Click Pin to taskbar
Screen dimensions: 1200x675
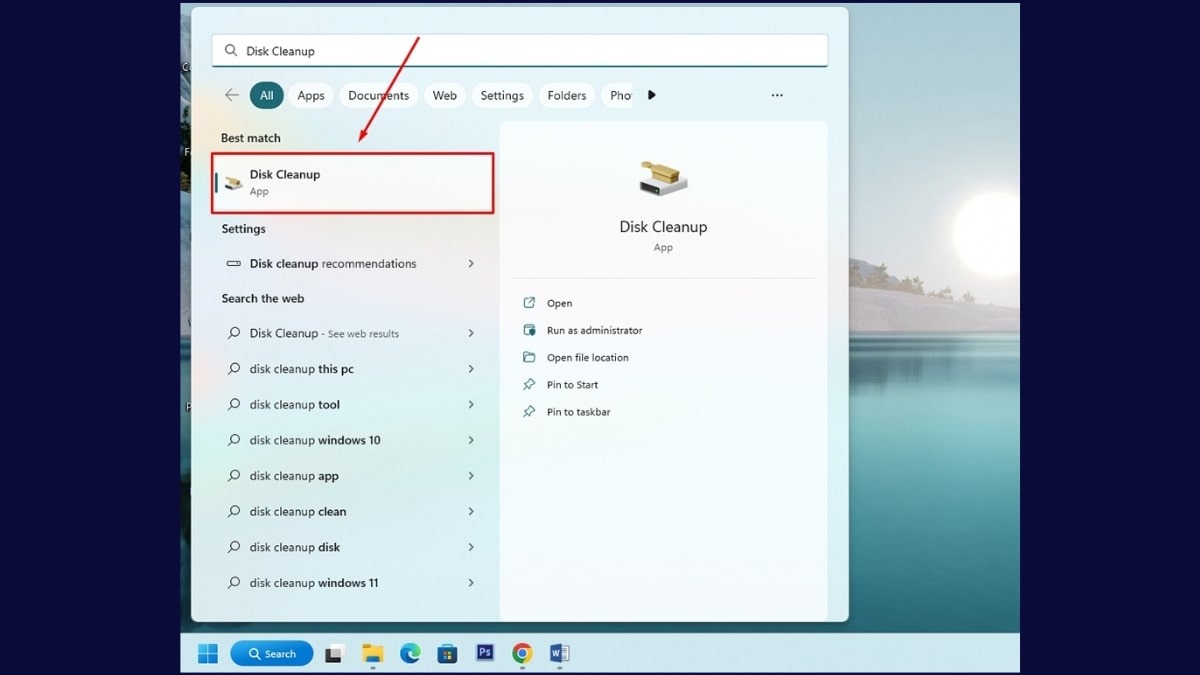point(578,412)
